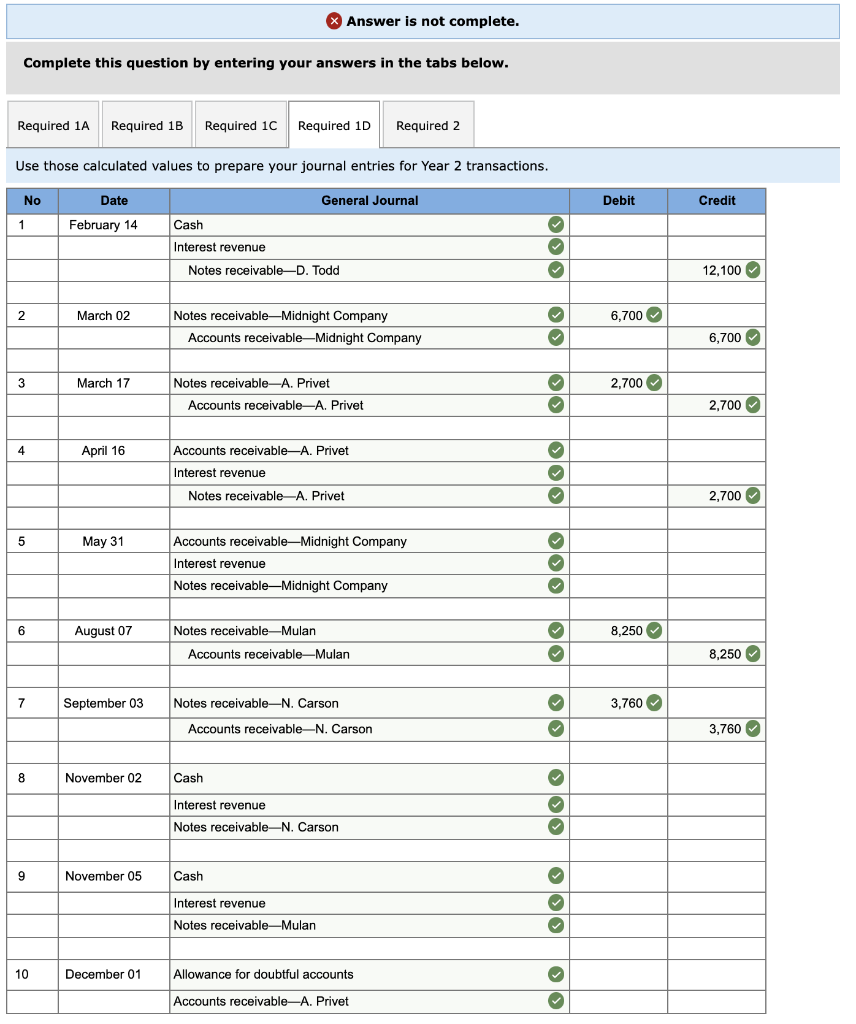Click the checkmark beside Notes receivable—D. Todd

point(556,269)
